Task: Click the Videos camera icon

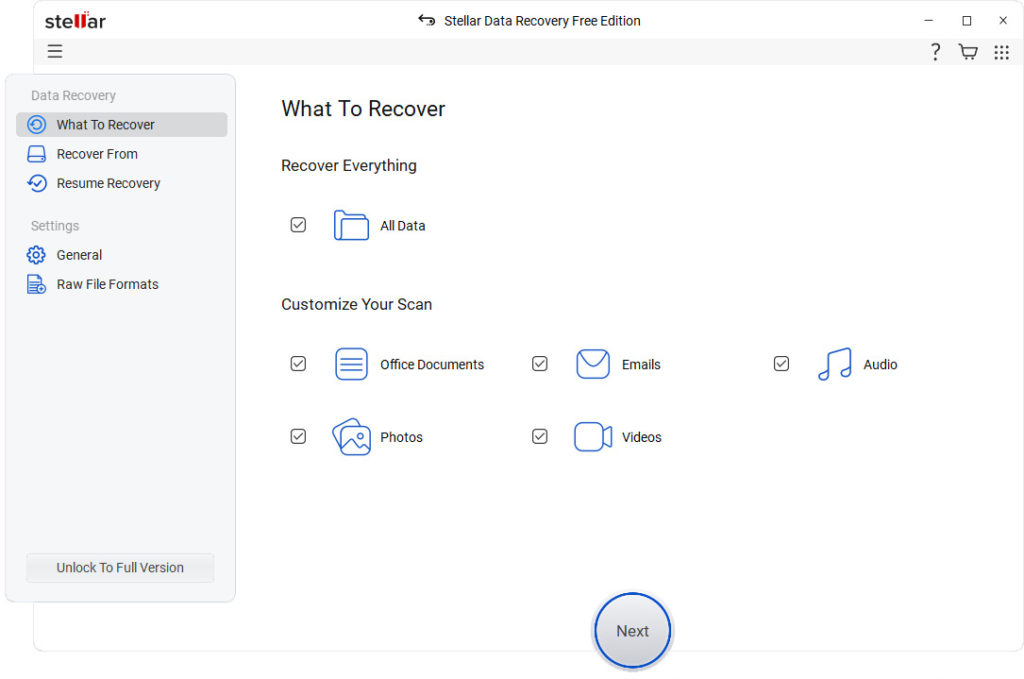Action: pyautogui.click(x=593, y=437)
